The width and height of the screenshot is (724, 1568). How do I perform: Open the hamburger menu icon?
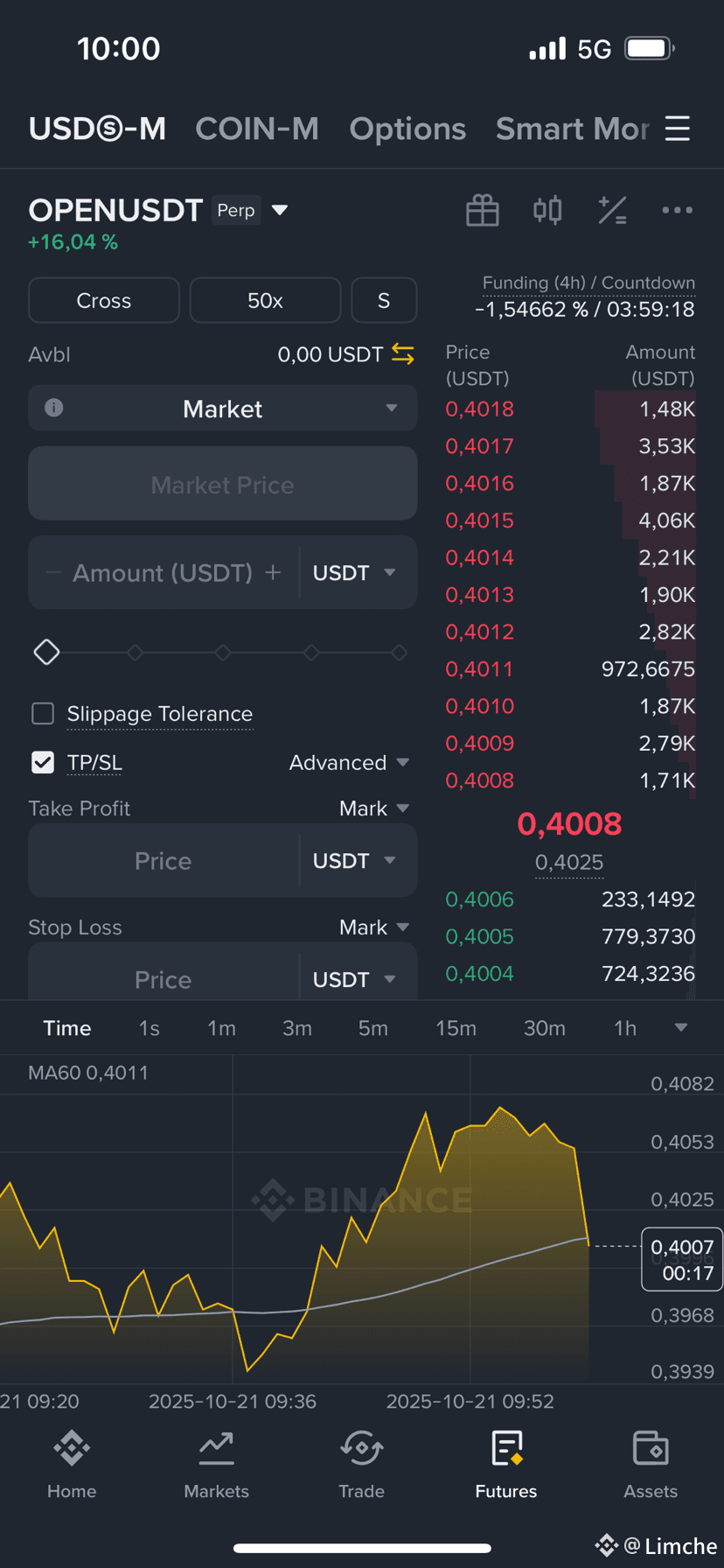pos(678,129)
